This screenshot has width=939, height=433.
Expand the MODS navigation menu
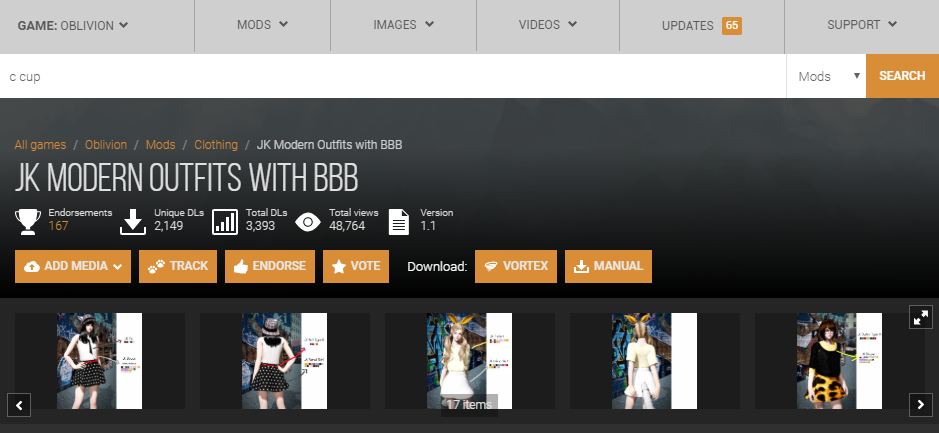tap(262, 25)
